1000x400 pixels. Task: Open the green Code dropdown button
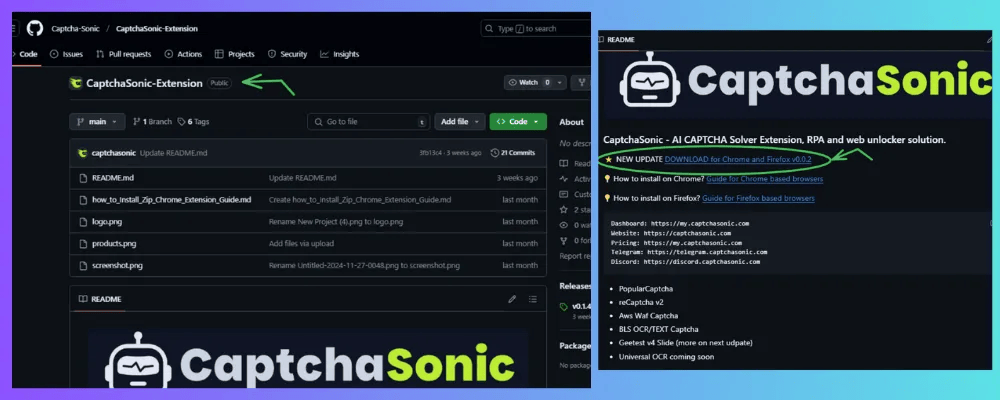(x=518, y=122)
